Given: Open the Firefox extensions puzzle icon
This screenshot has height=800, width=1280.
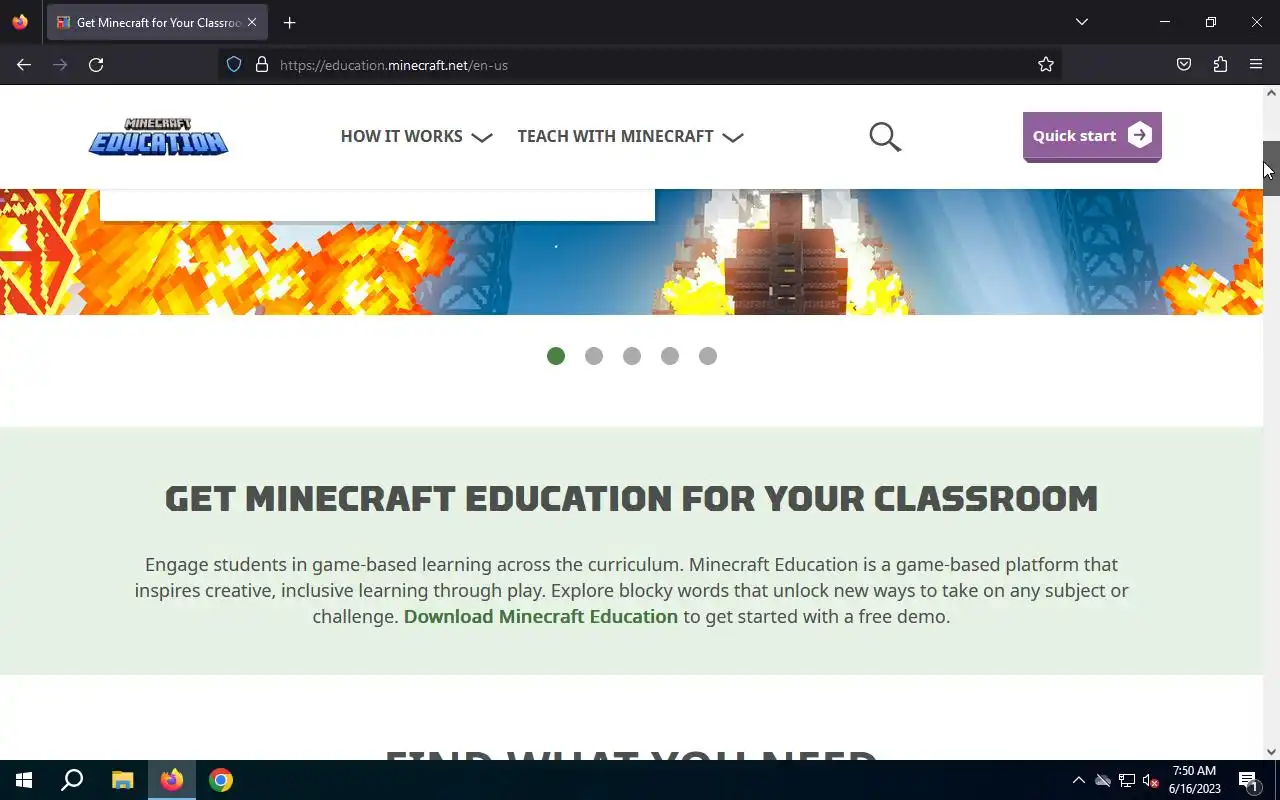Looking at the screenshot, I should tap(1220, 65).
